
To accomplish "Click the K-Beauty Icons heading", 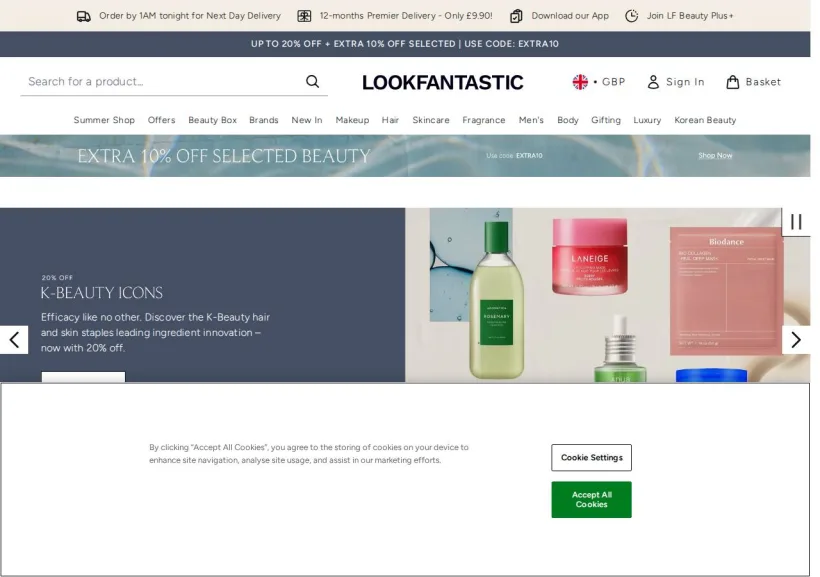I will (101, 293).
